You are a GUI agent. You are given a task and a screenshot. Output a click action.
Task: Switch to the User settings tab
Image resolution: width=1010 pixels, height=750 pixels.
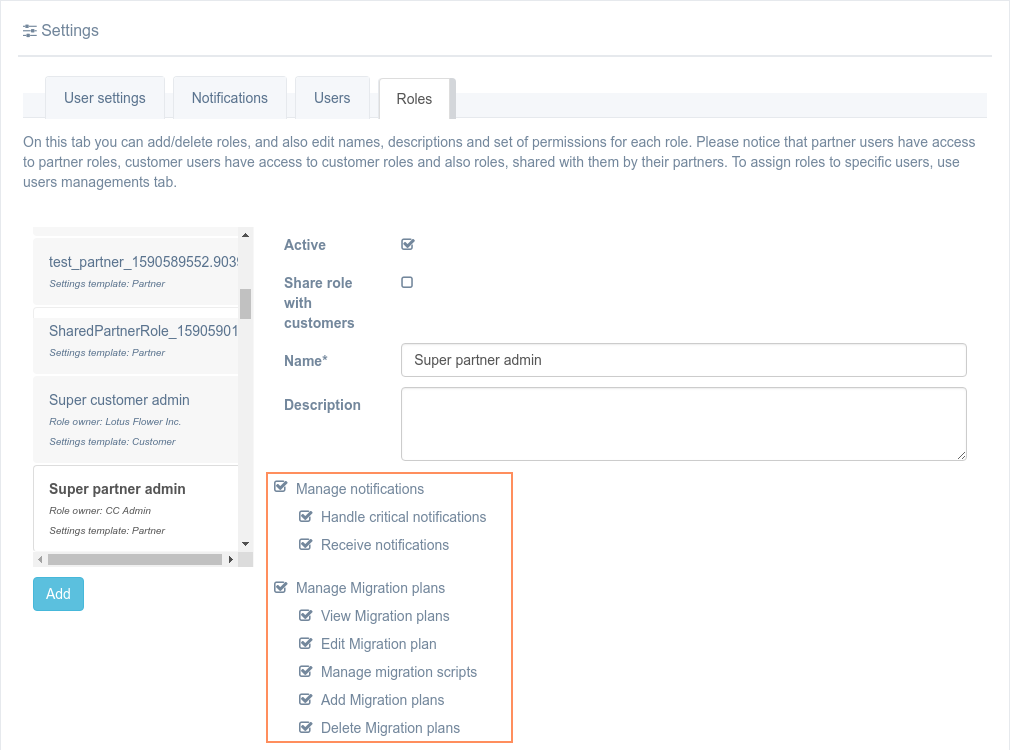click(x=105, y=98)
